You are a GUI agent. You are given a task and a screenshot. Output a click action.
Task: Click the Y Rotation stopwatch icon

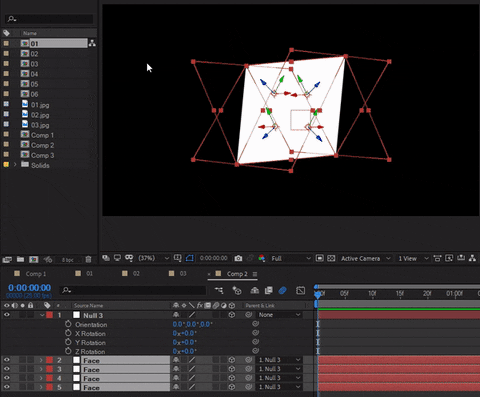[x=68, y=342]
